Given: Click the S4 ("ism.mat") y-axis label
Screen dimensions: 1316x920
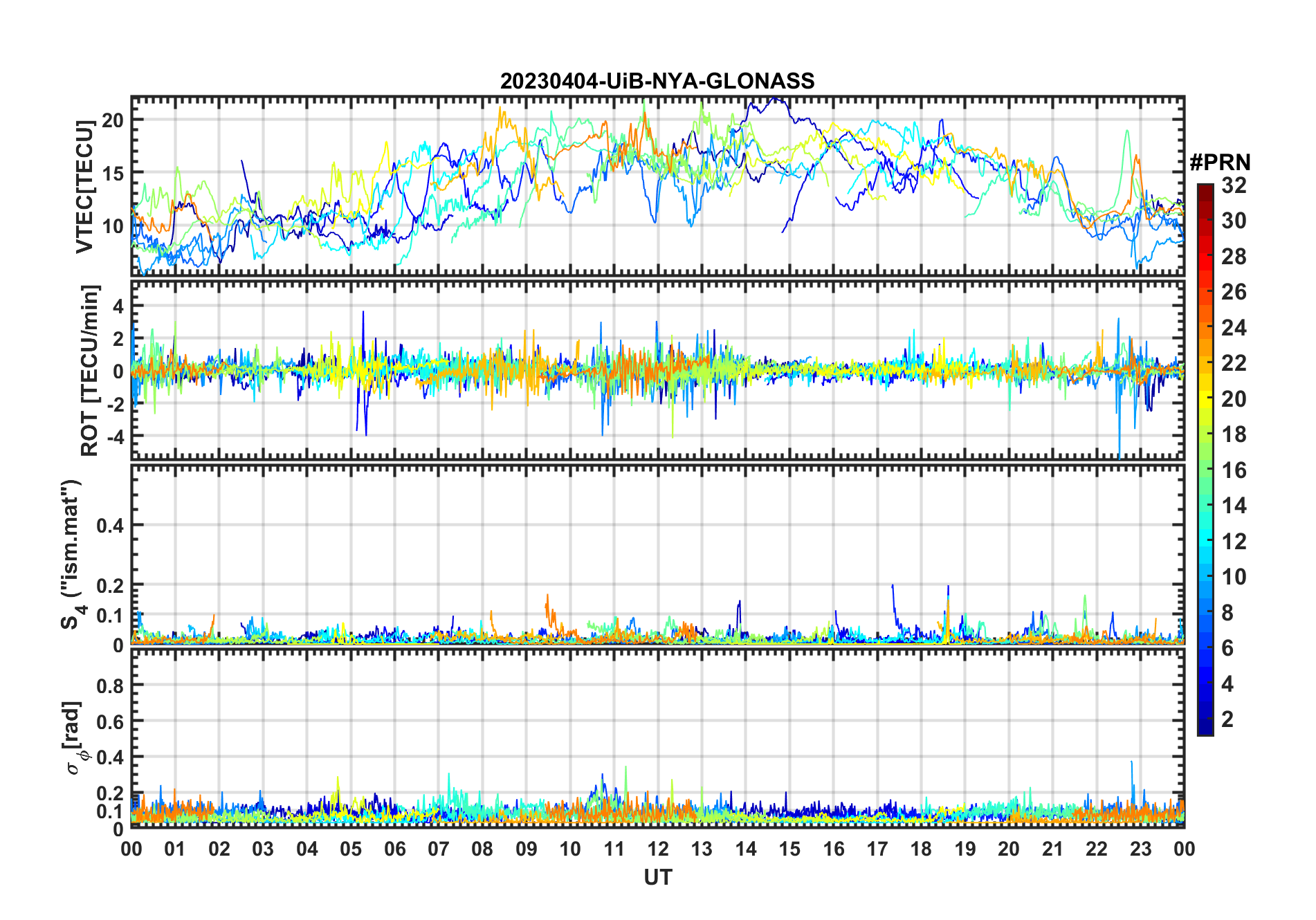Looking at the screenshot, I should 72,554.
